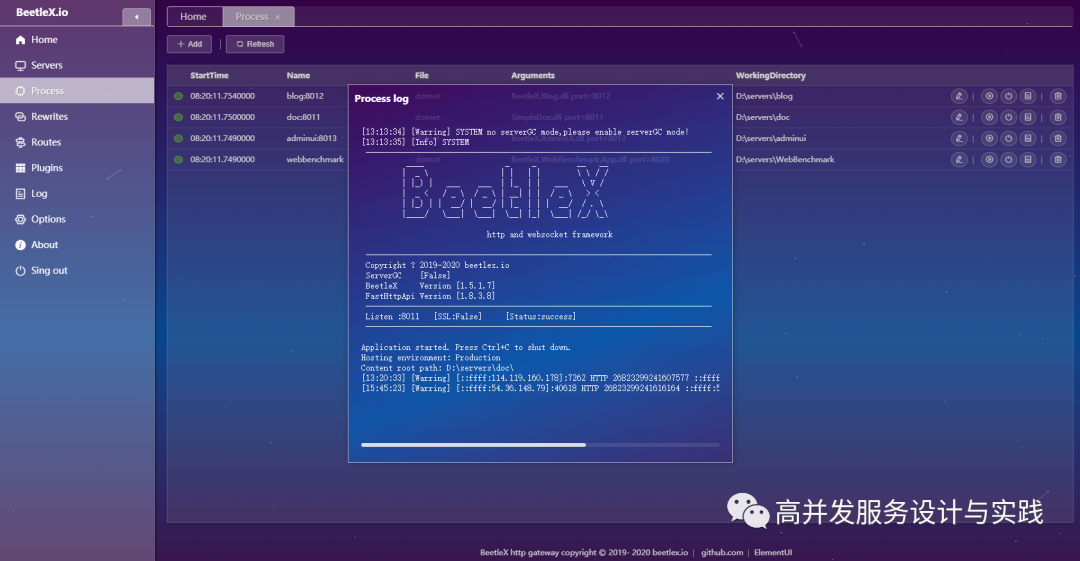Collapse the BeetleX.io sidebar with the arrow
Screen dimensions: 1080x561
click(136, 17)
